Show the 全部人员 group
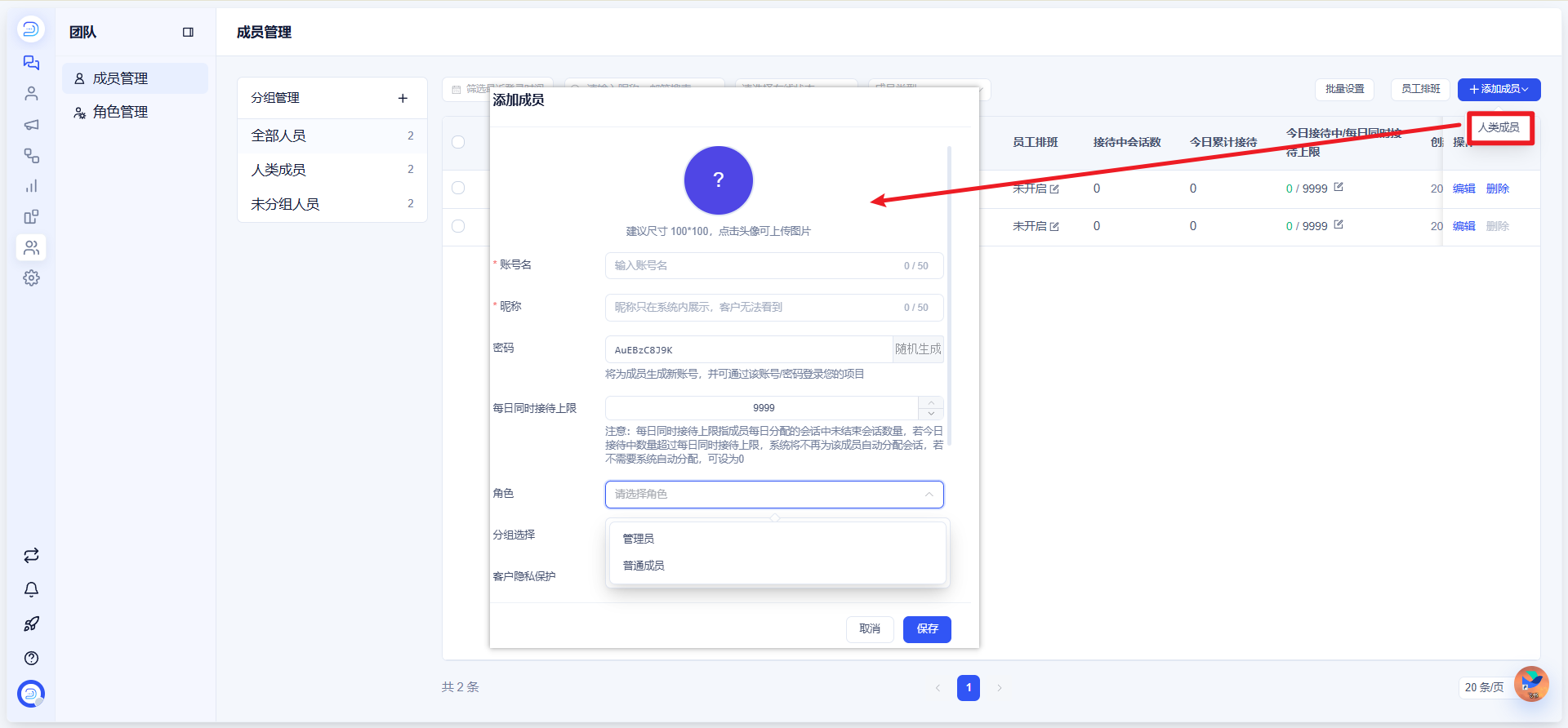Viewport: 1568px width, 728px height. (332, 135)
